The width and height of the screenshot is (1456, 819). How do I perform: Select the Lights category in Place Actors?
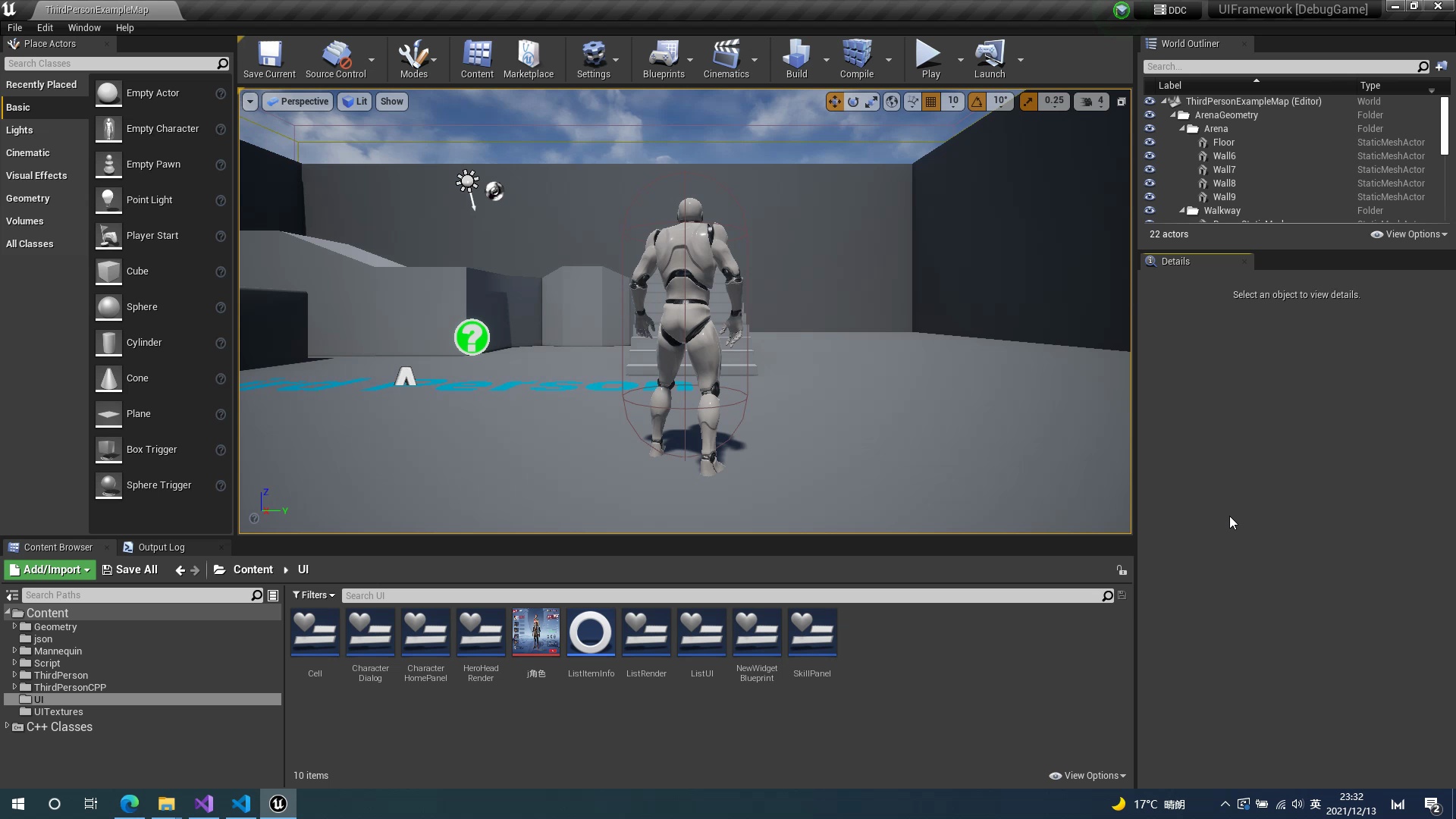20,130
